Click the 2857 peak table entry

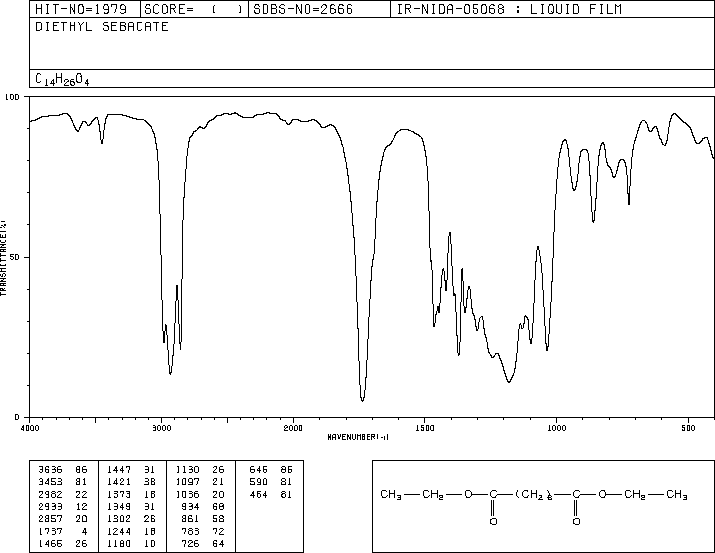[62, 519]
